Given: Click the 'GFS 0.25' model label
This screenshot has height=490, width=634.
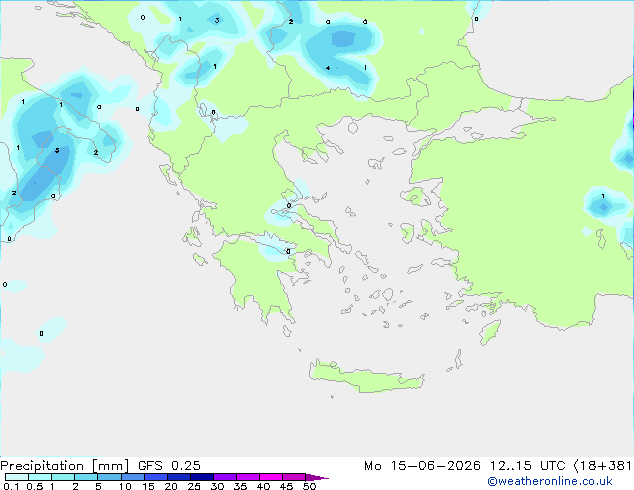Looking at the screenshot, I should click(169, 466).
